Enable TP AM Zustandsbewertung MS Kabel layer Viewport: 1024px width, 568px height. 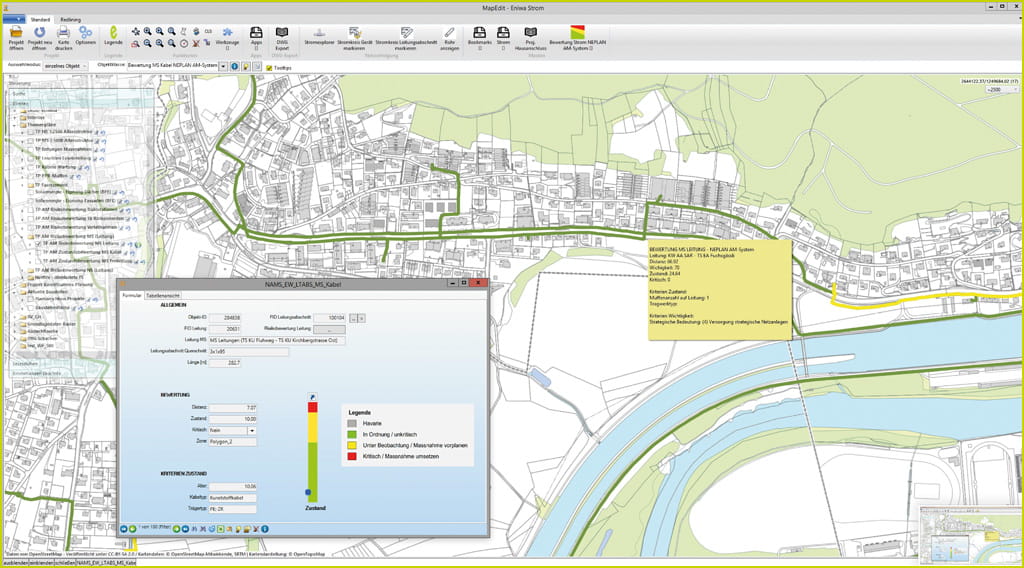tap(37, 252)
